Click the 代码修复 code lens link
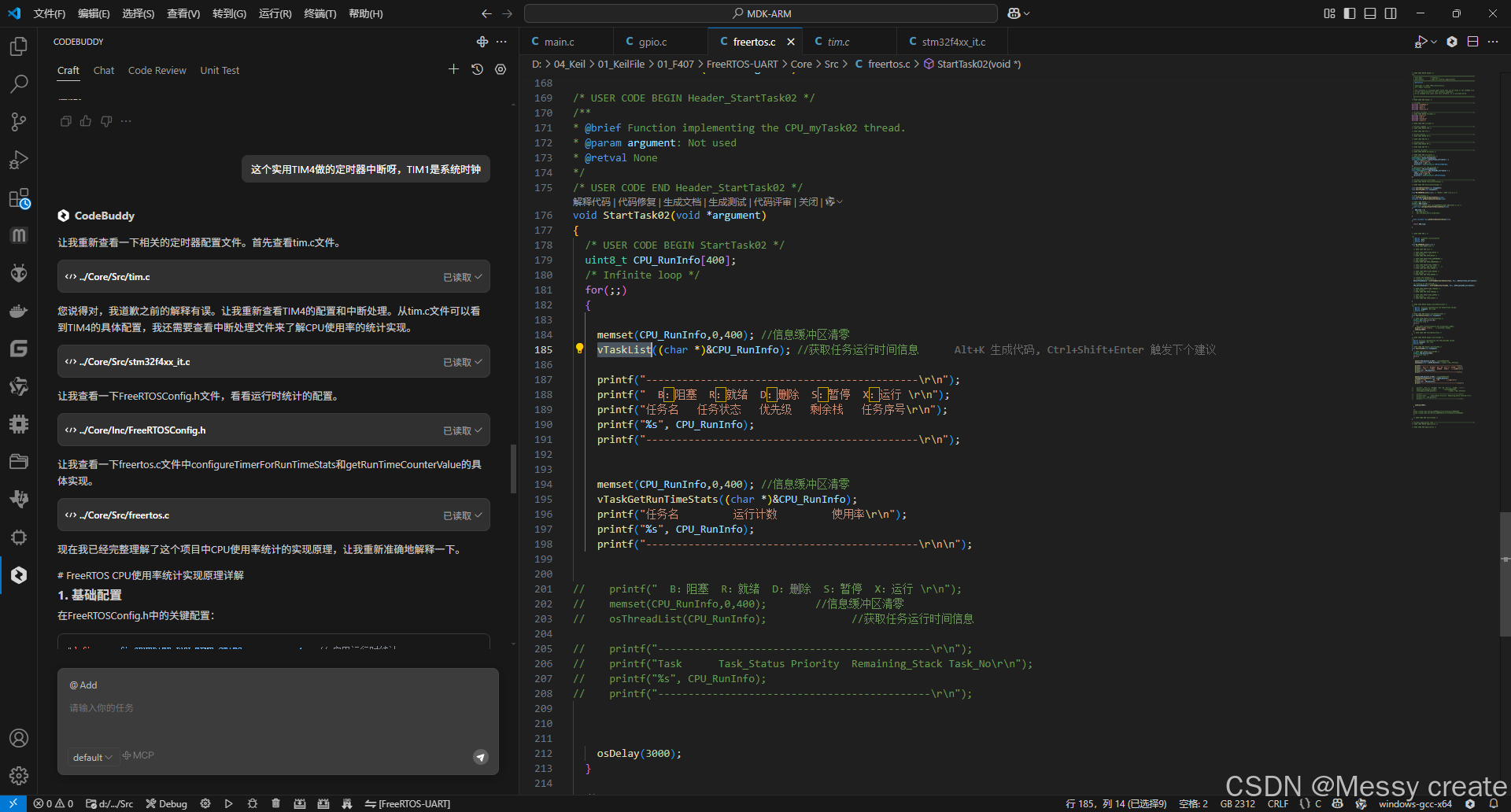This screenshot has height=812, width=1511. 637,202
